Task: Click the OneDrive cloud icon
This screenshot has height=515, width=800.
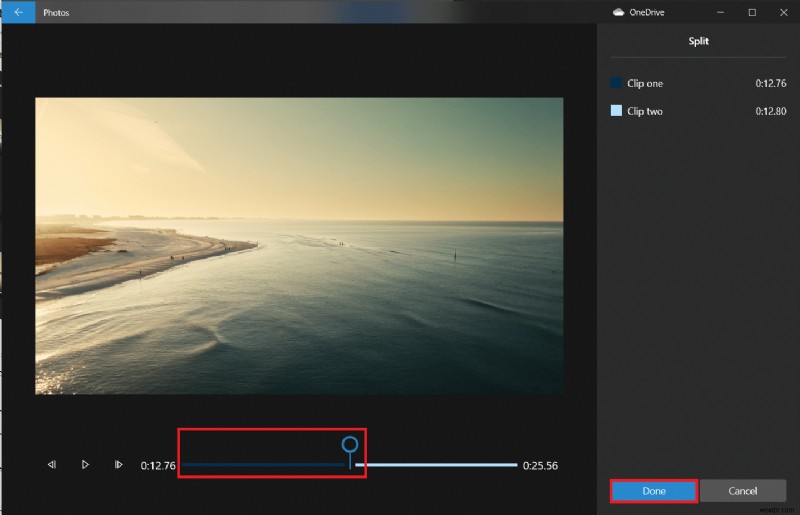Action: point(618,12)
